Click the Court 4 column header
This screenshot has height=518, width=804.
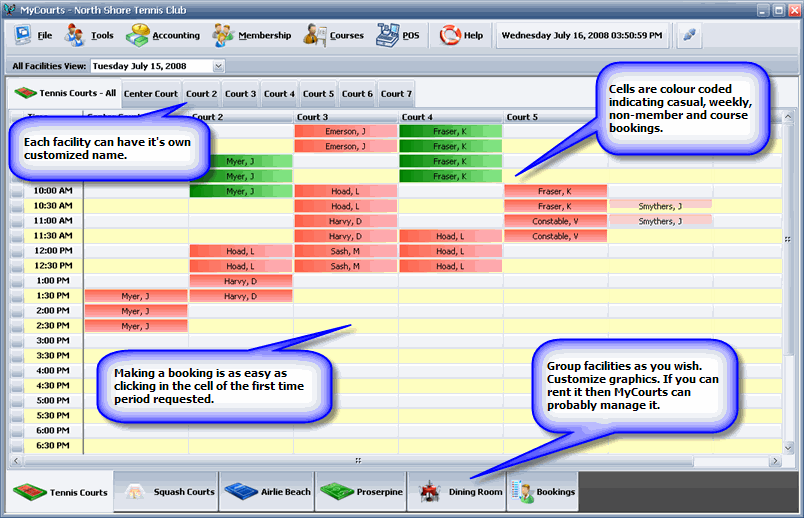(451, 117)
